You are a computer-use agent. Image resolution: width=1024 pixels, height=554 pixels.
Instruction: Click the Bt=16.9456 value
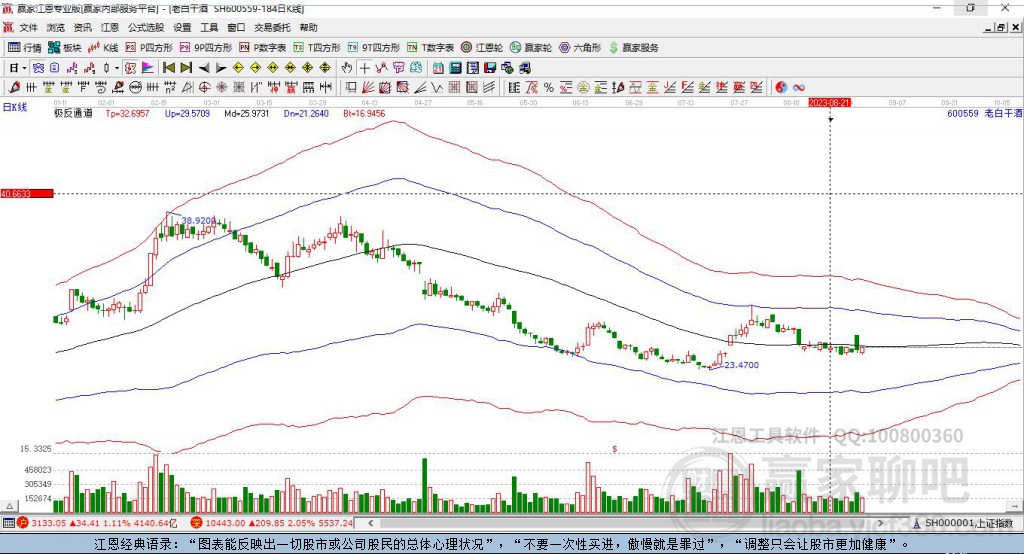pyautogui.click(x=364, y=114)
